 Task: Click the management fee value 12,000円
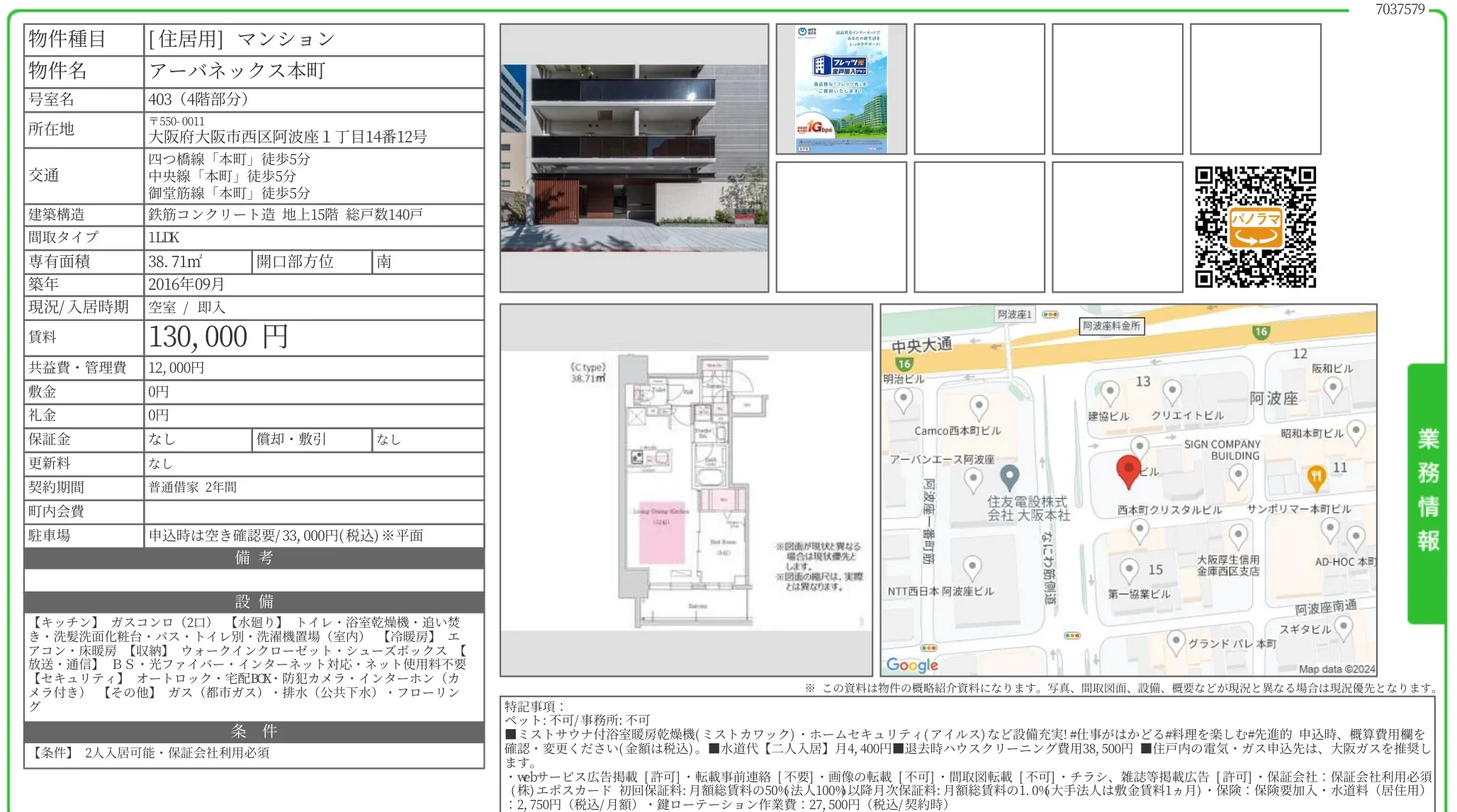[x=176, y=368]
